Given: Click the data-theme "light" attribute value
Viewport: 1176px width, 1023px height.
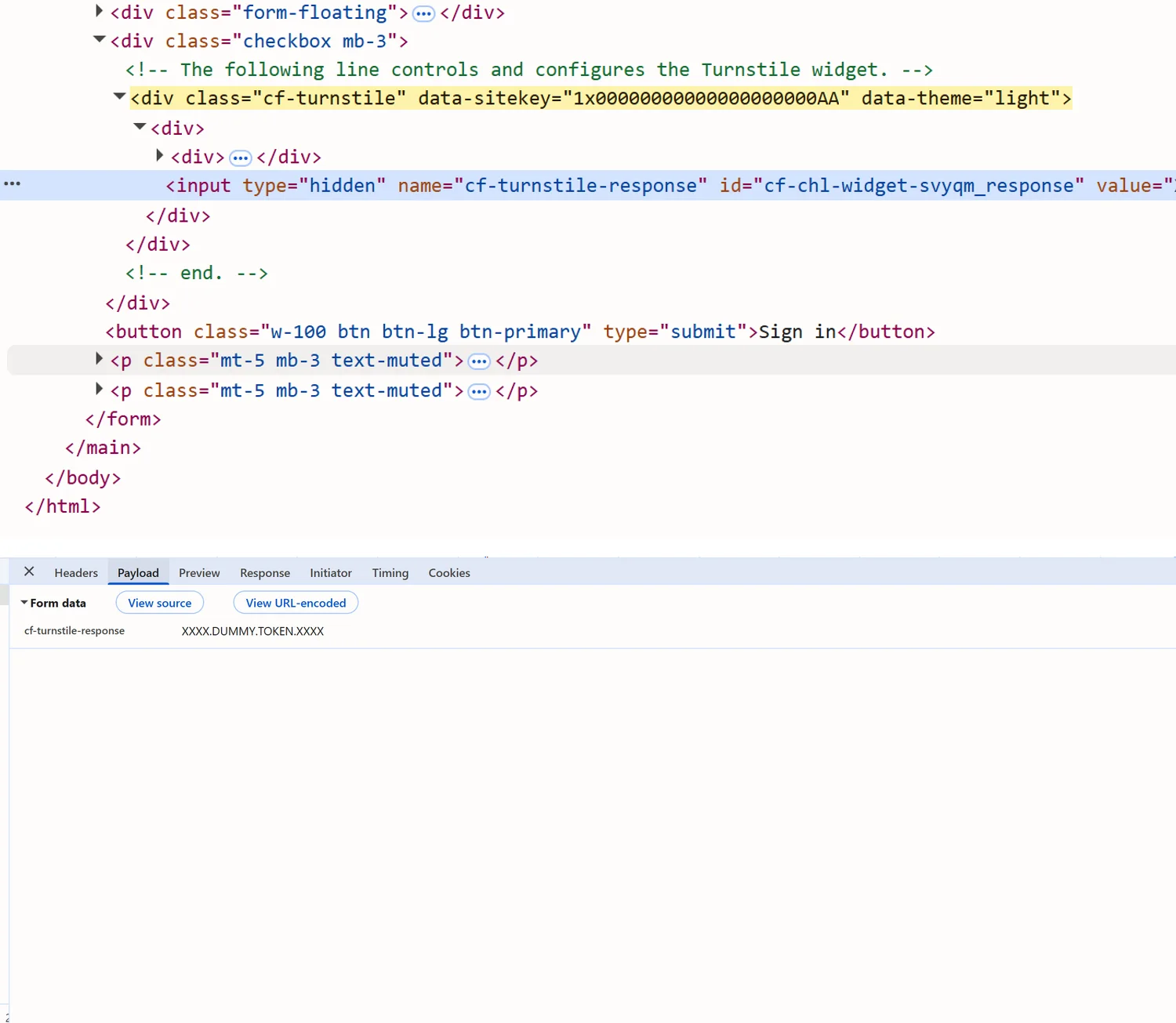Looking at the screenshot, I should point(1022,98).
